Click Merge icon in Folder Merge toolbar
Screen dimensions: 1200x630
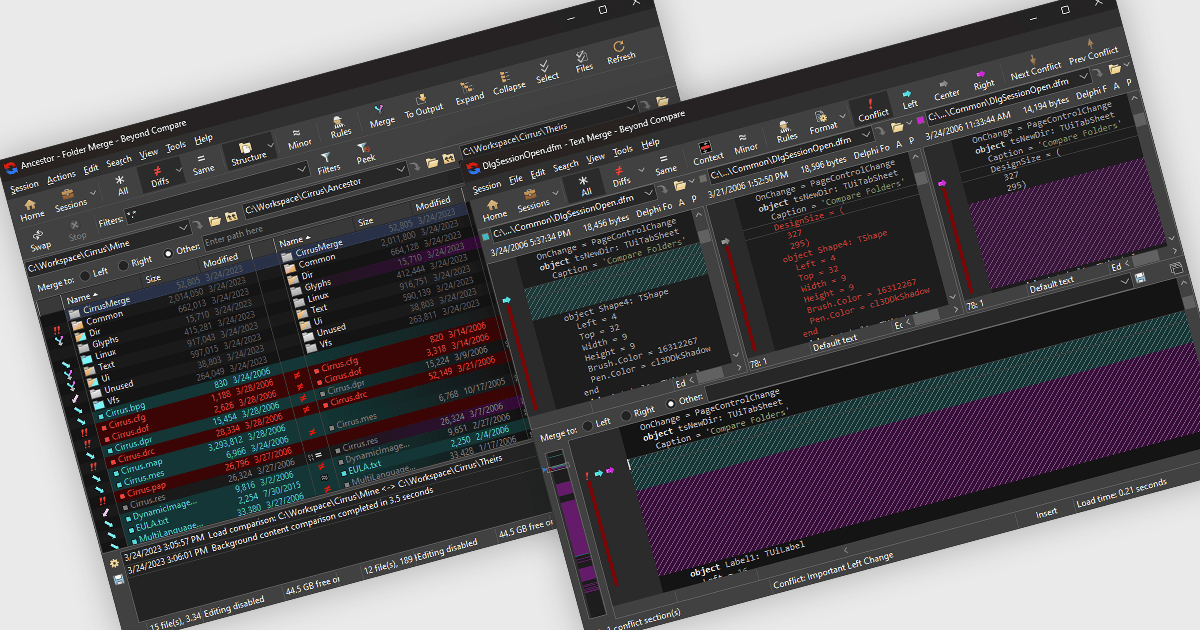[380, 111]
